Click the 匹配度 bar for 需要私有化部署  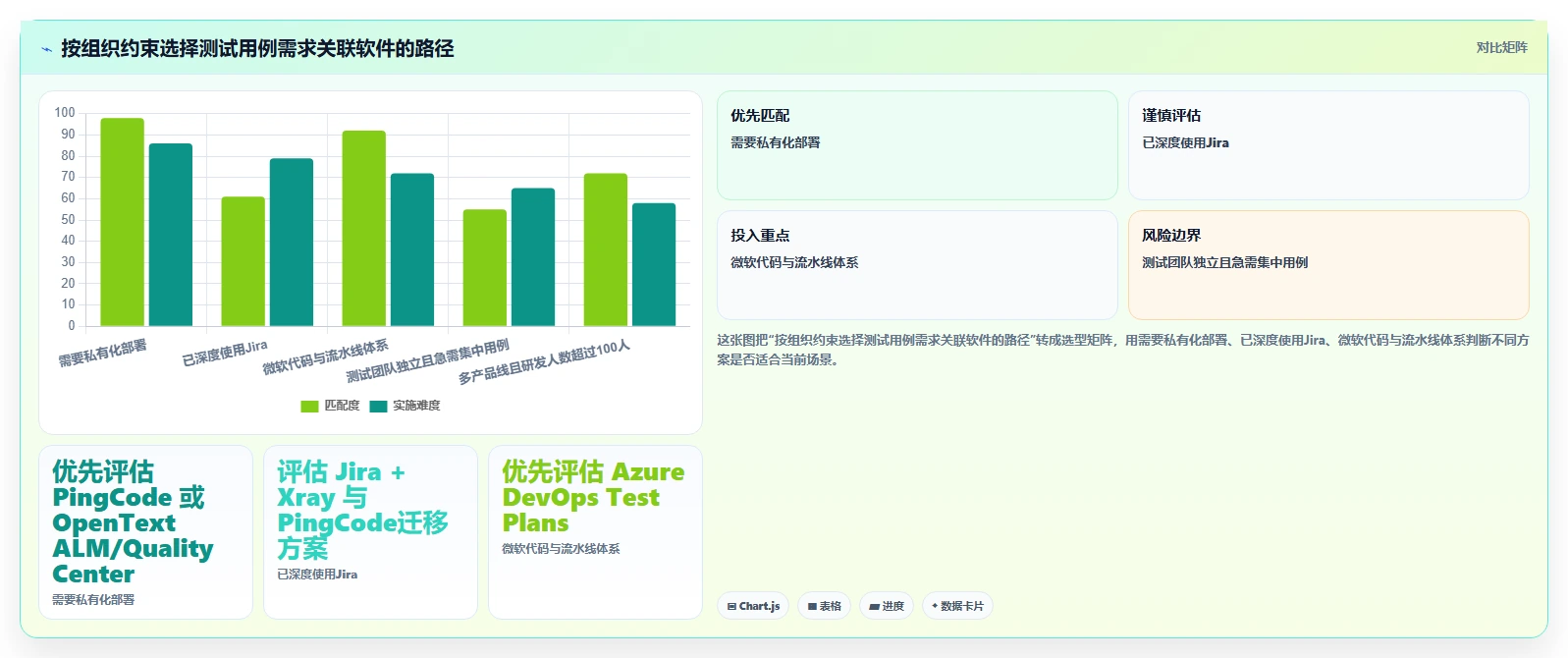[x=123, y=222]
